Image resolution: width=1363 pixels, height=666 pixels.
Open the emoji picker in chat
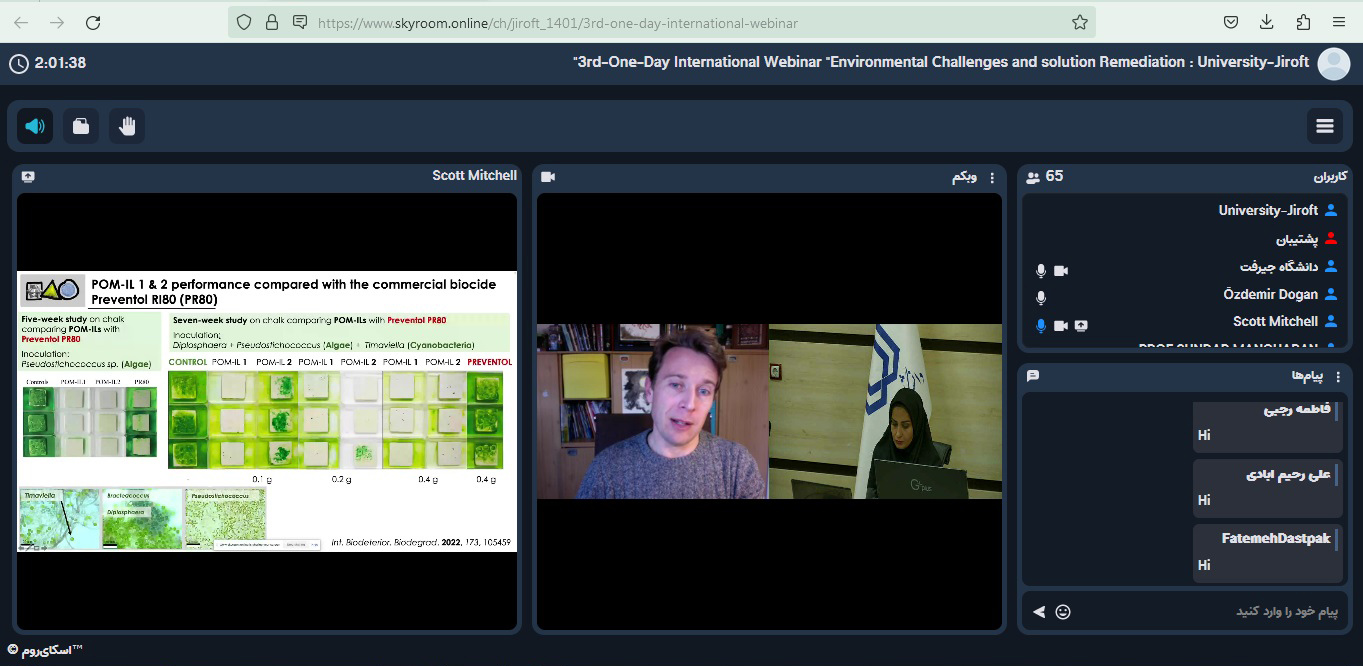pos(1063,612)
